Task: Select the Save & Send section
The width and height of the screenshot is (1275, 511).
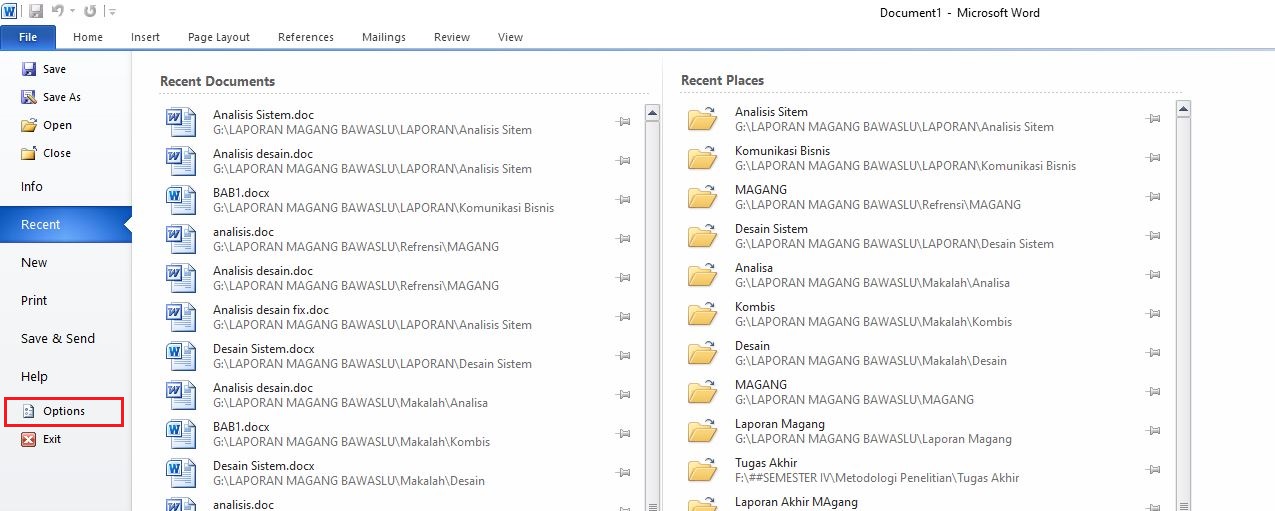Action: (65, 339)
